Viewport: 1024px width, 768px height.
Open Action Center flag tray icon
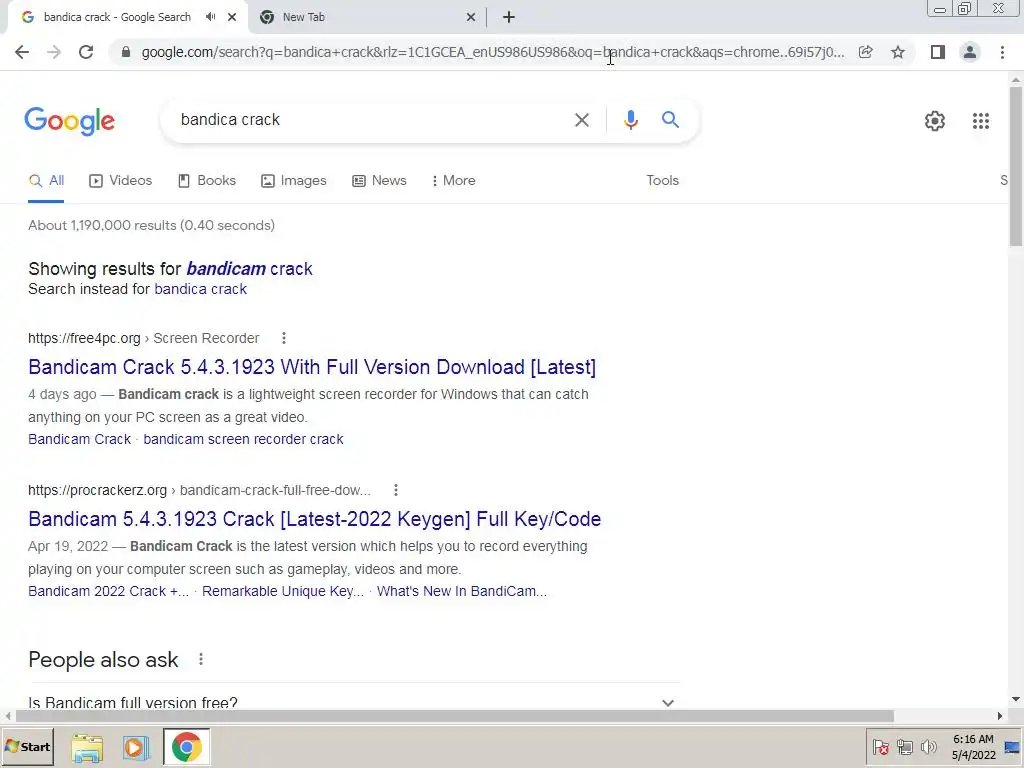[x=880, y=747]
